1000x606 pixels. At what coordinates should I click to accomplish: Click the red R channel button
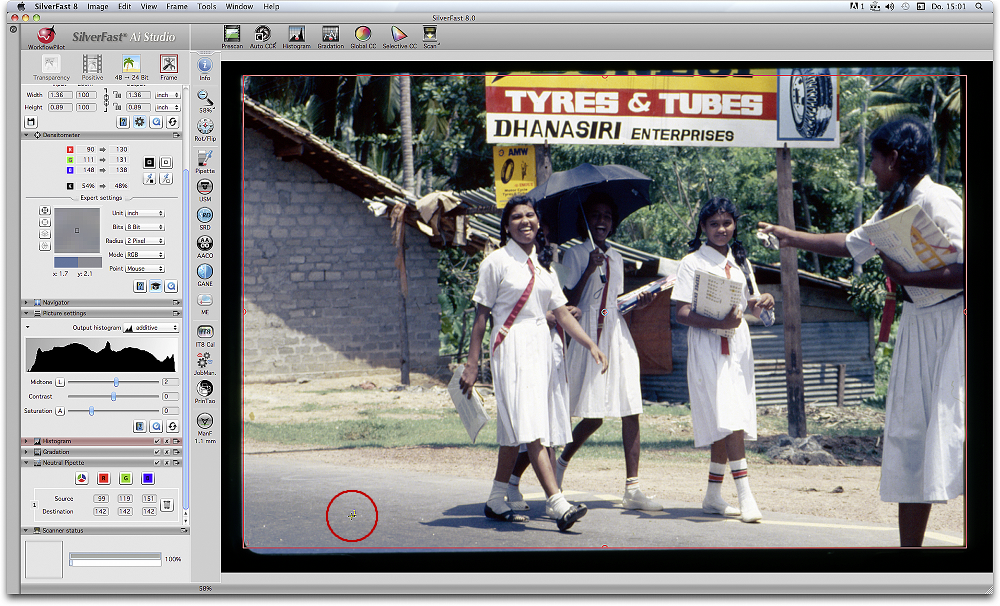pos(103,478)
